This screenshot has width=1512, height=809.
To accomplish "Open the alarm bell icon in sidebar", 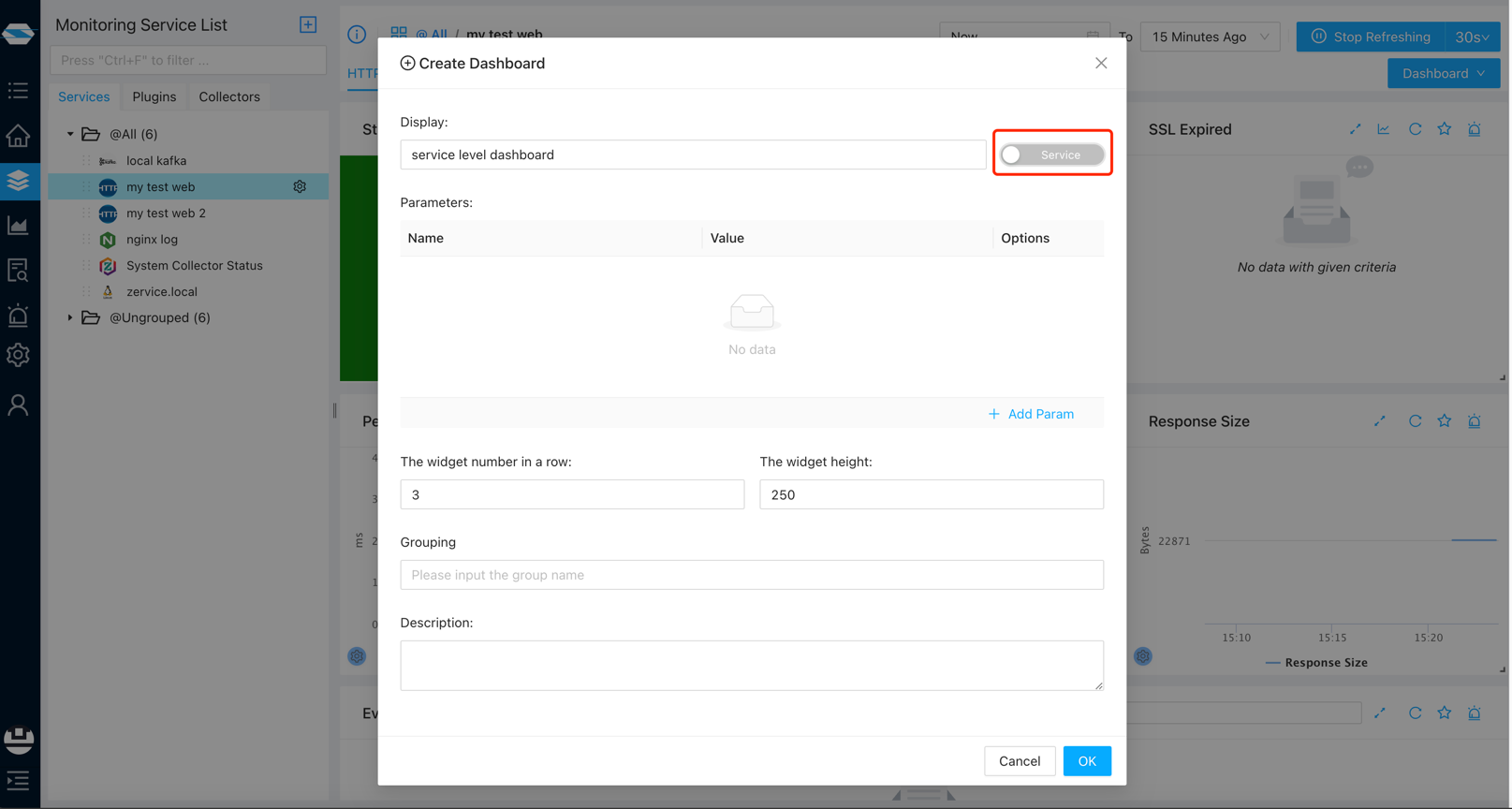I will 18,315.
